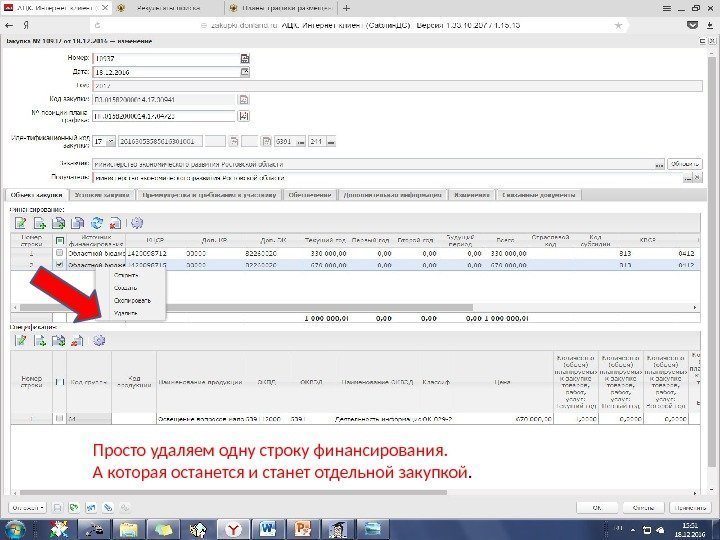Click the edit icon in financing toolbar
720x540 pixels.
coord(21,223)
